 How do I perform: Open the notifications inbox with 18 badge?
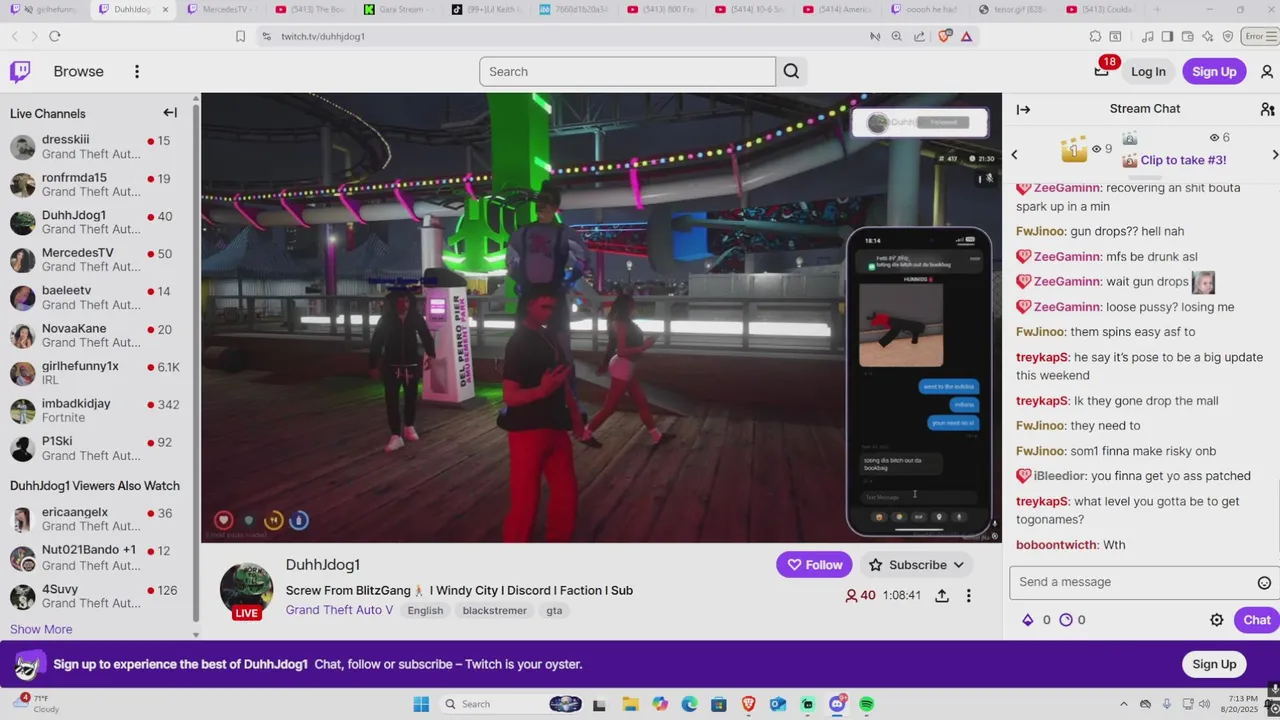[1102, 70]
